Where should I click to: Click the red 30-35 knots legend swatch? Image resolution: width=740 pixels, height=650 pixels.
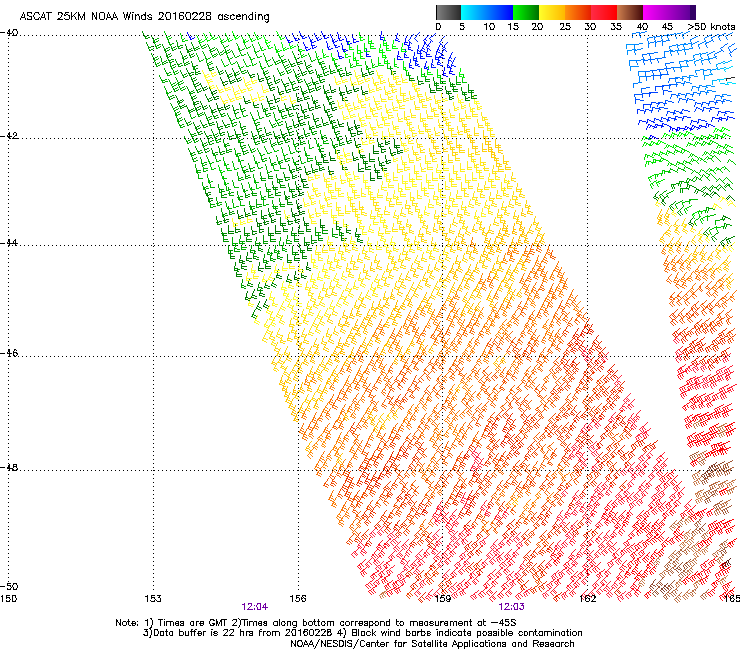[x=604, y=12]
